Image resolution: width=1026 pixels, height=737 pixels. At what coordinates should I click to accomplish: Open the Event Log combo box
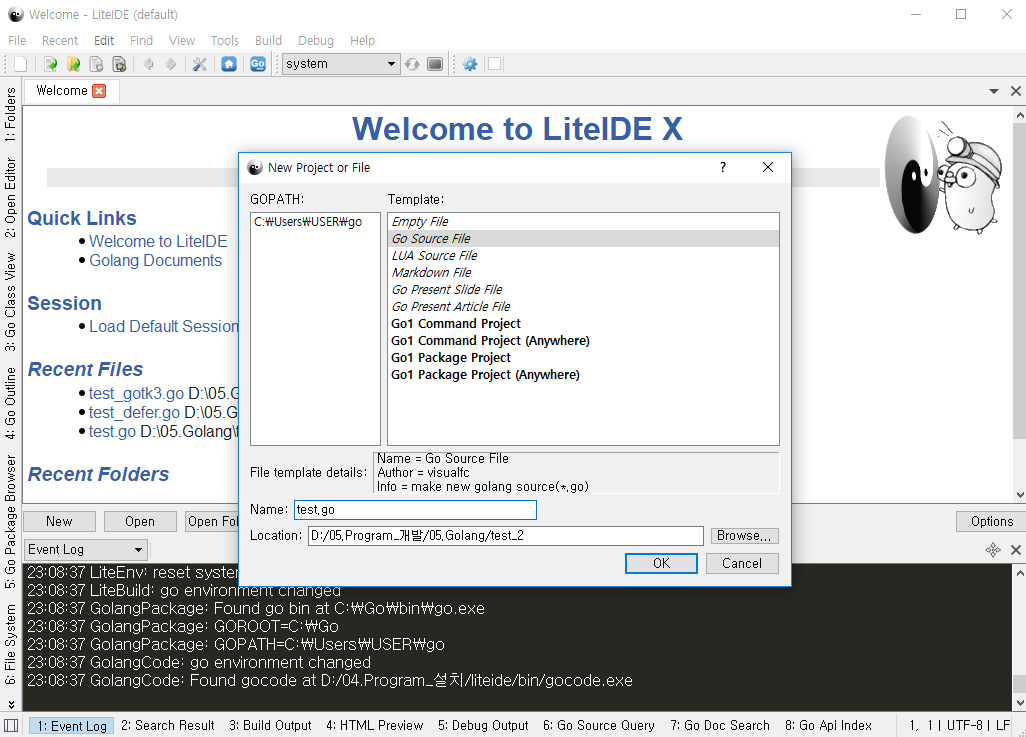tap(86, 549)
